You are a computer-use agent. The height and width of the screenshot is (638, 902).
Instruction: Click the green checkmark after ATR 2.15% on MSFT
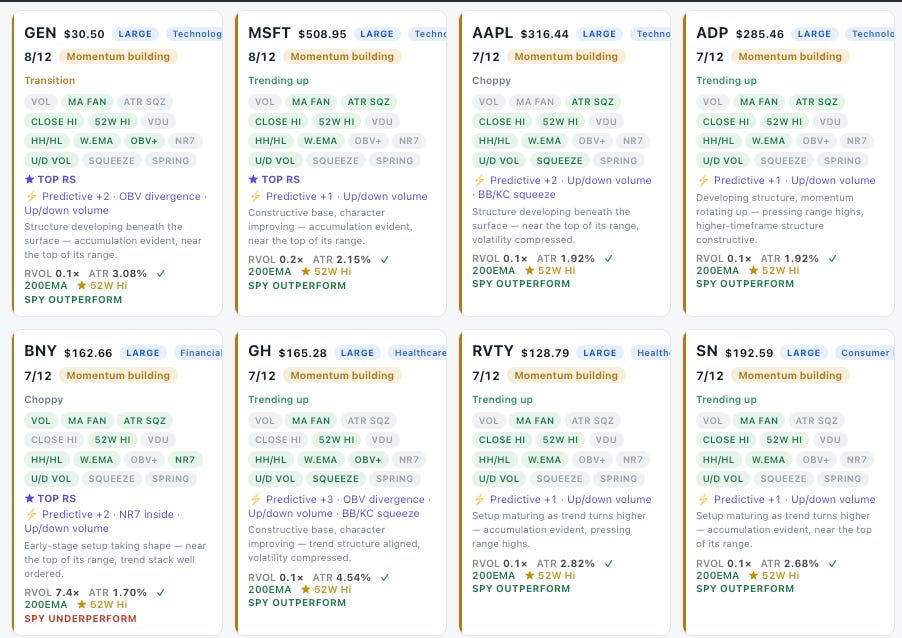[x=384, y=259]
